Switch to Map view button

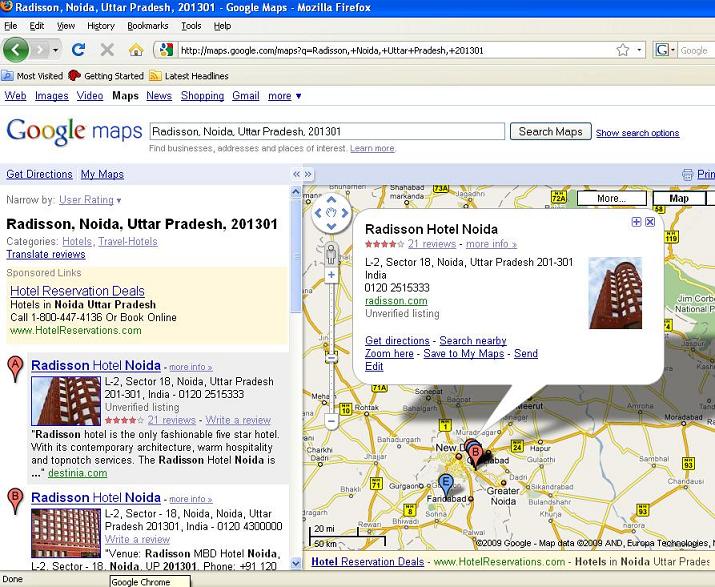679,198
